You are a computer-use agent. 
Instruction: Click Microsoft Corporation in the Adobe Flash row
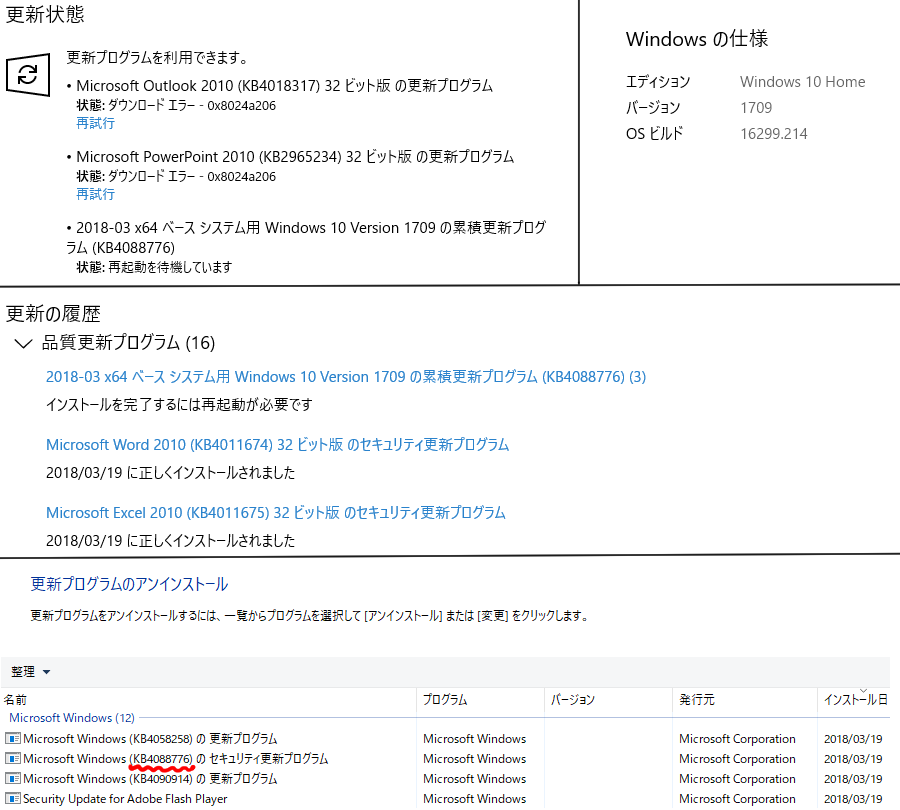pyautogui.click(x=737, y=799)
